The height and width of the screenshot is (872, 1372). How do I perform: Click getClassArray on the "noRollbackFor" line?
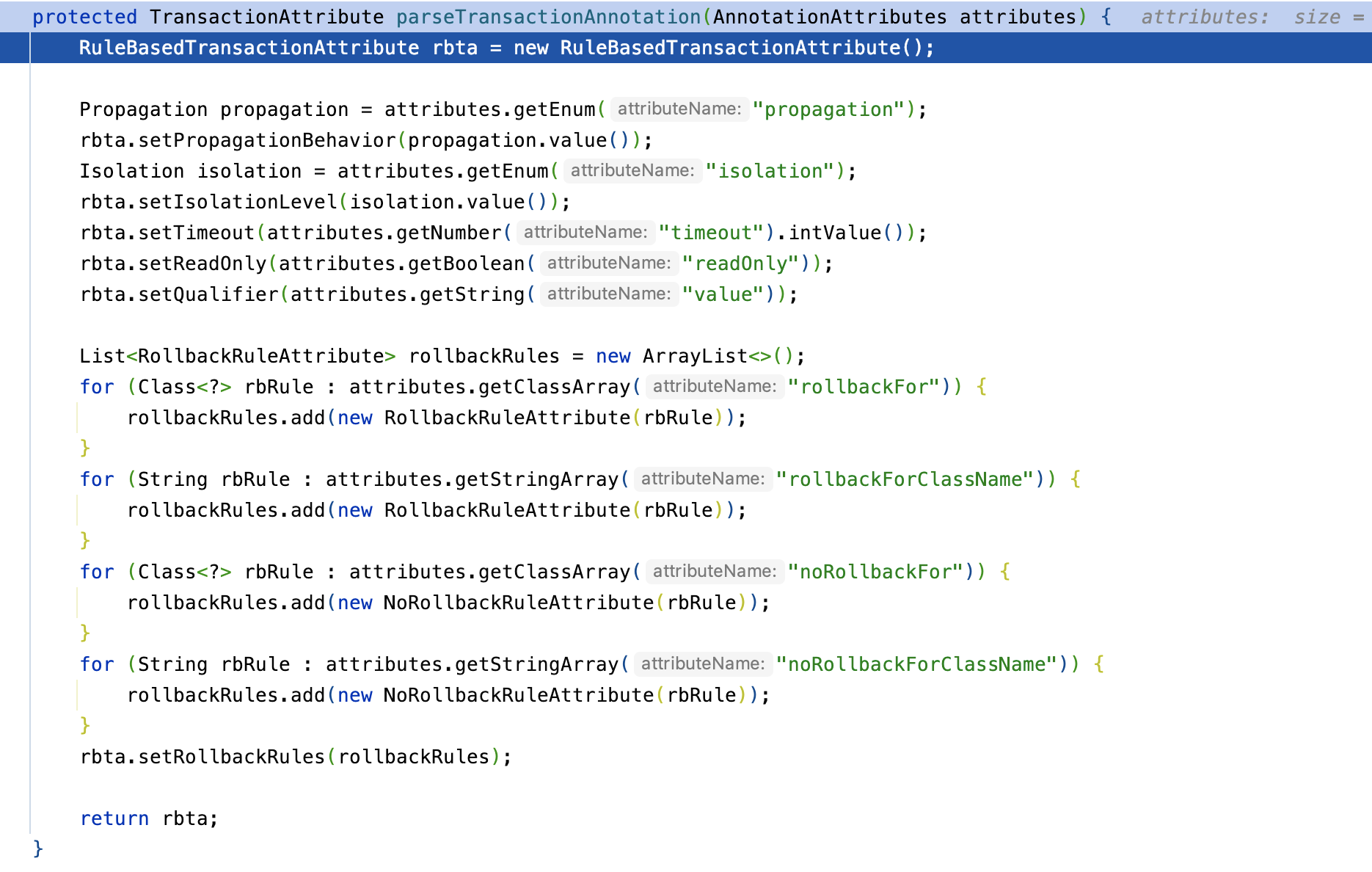(554, 572)
